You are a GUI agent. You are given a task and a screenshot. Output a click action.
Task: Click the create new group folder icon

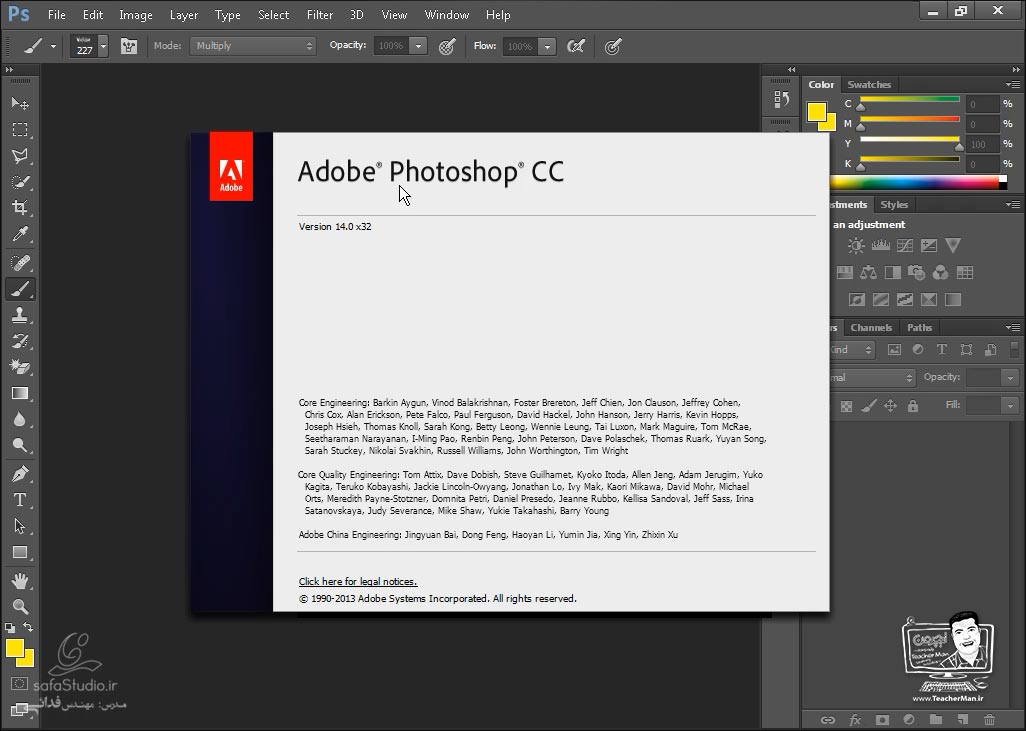coord(936,720)
